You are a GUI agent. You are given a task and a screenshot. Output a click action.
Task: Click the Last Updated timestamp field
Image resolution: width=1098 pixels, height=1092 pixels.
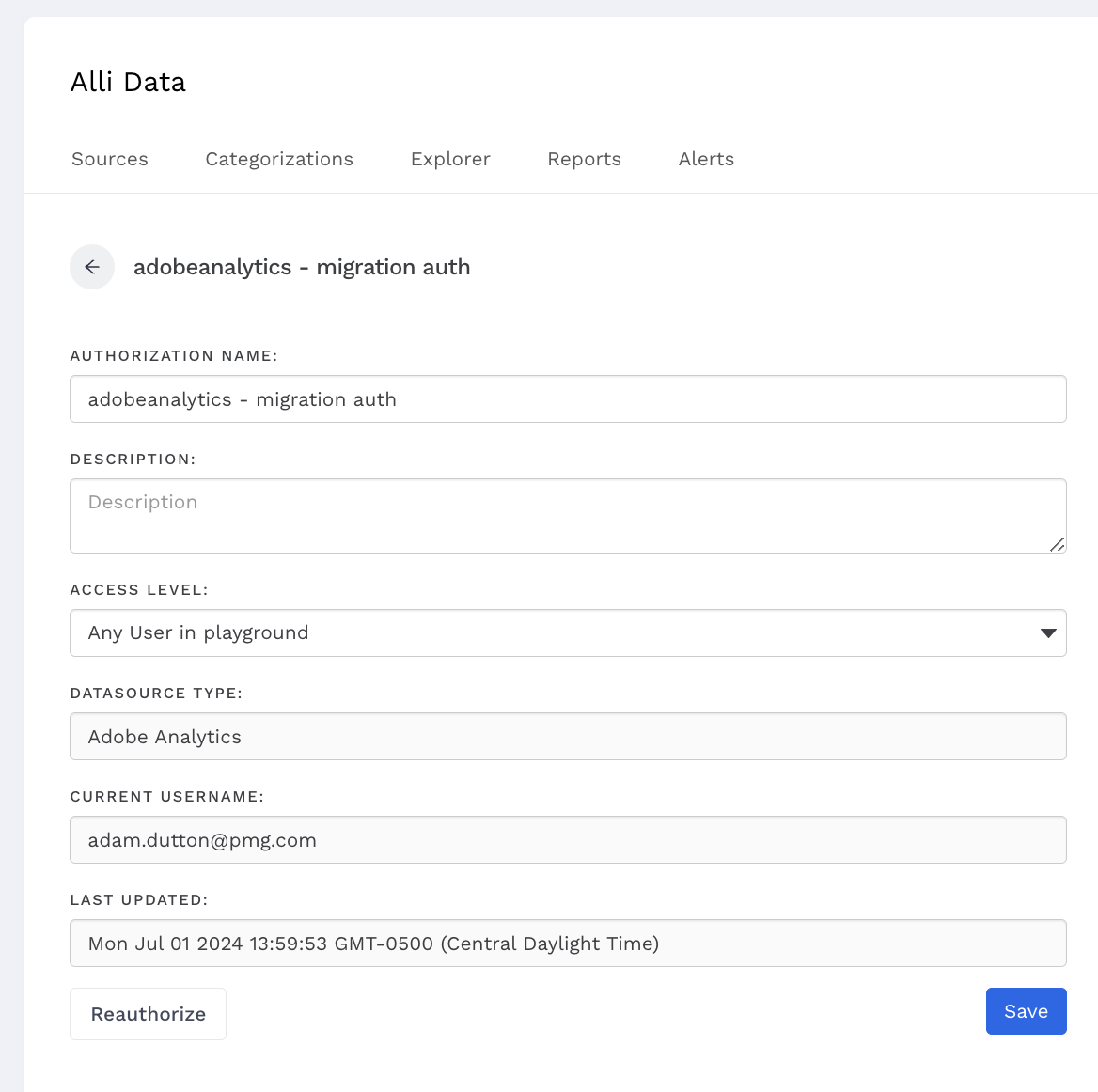pyautogui.click(x=568, y=944)
